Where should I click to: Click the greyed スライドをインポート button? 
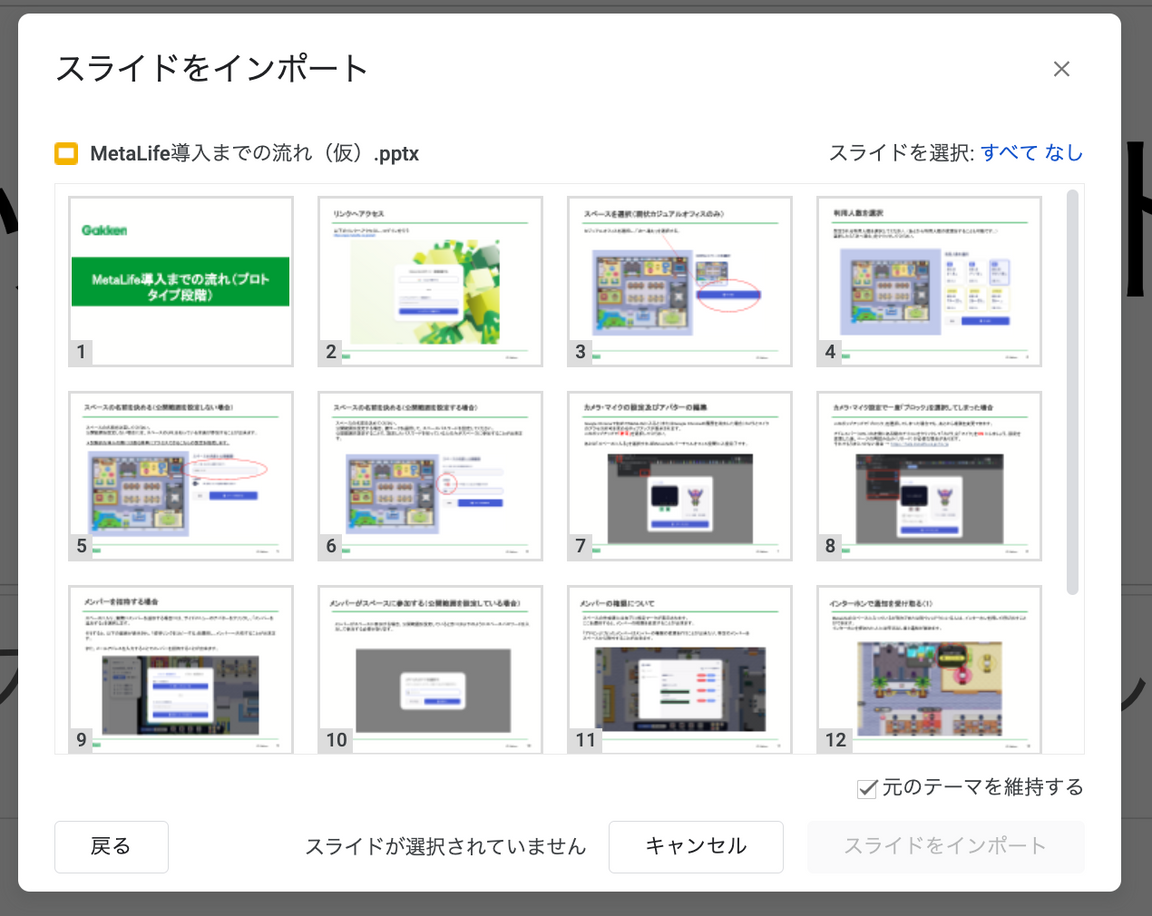pyautogui.click(x=945, y=846)
